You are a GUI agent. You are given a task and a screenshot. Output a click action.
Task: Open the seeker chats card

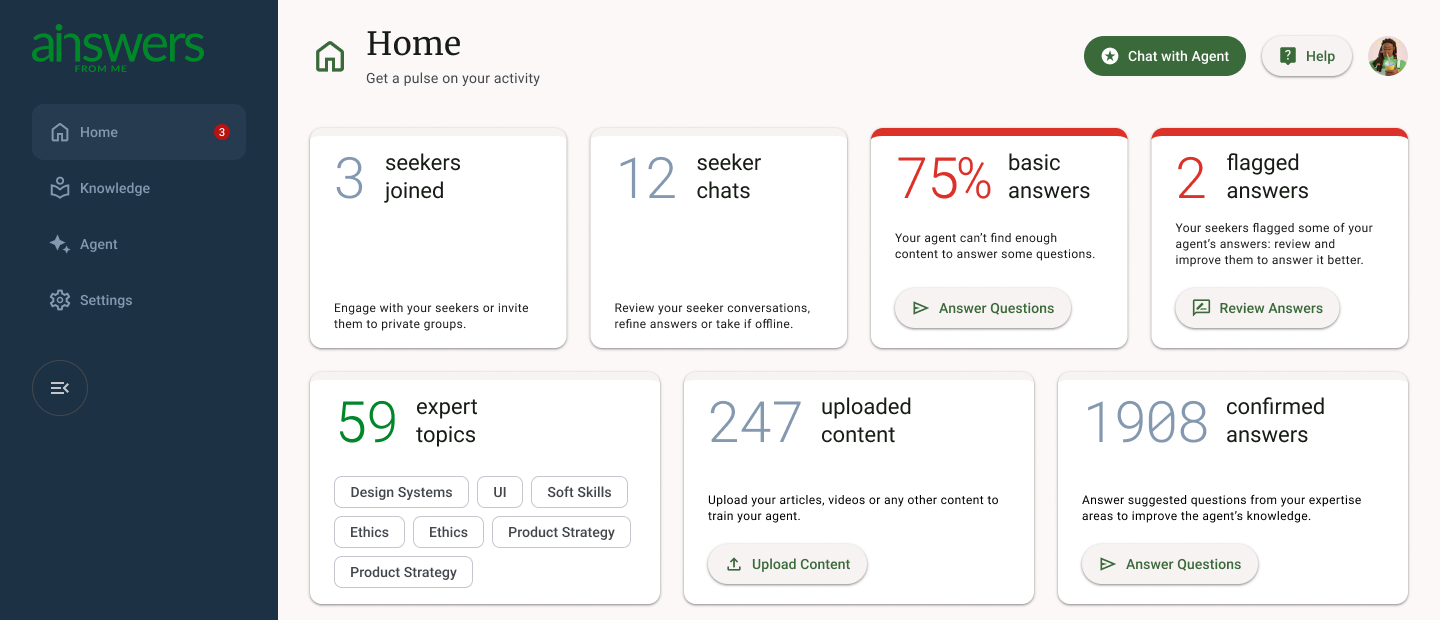718,238
